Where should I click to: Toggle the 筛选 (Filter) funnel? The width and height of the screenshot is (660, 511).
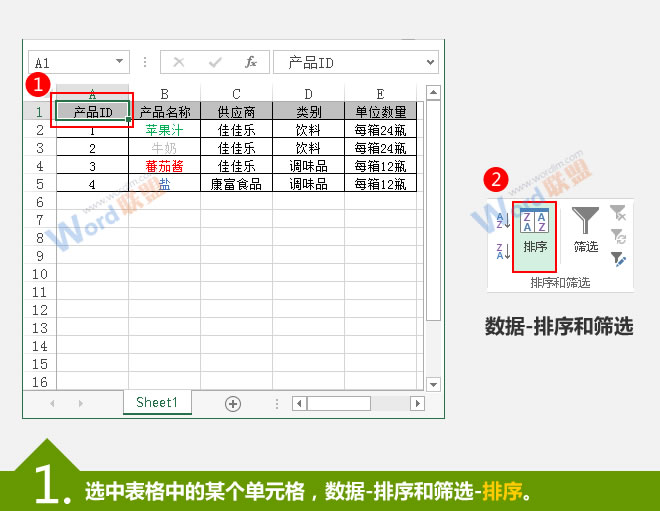click(586, 230)
